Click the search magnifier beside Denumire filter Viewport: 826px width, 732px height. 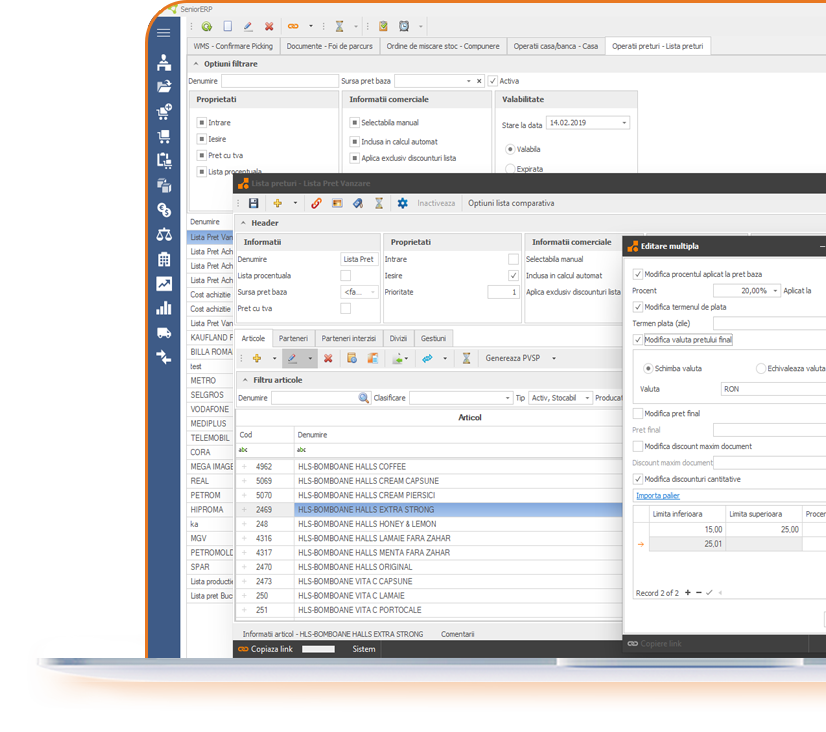click(363, 397)
